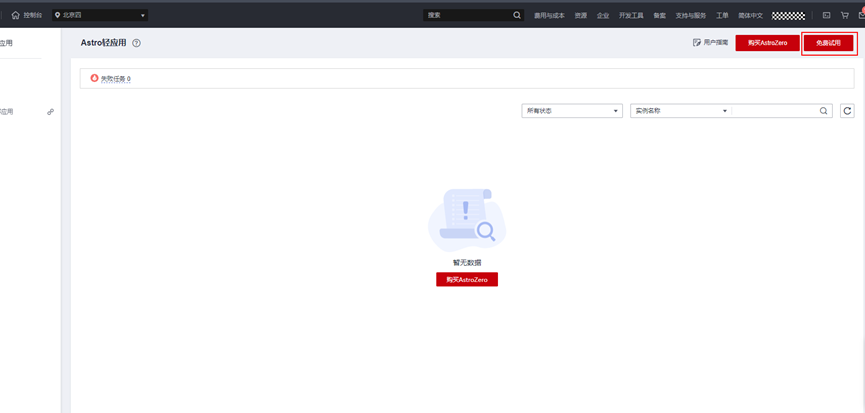Open the 备案 menu

pos(659,15)
